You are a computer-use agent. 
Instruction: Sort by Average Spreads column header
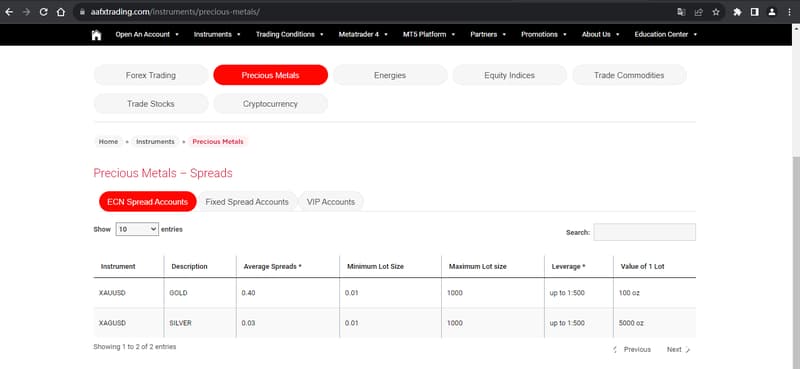click(288, 266)
